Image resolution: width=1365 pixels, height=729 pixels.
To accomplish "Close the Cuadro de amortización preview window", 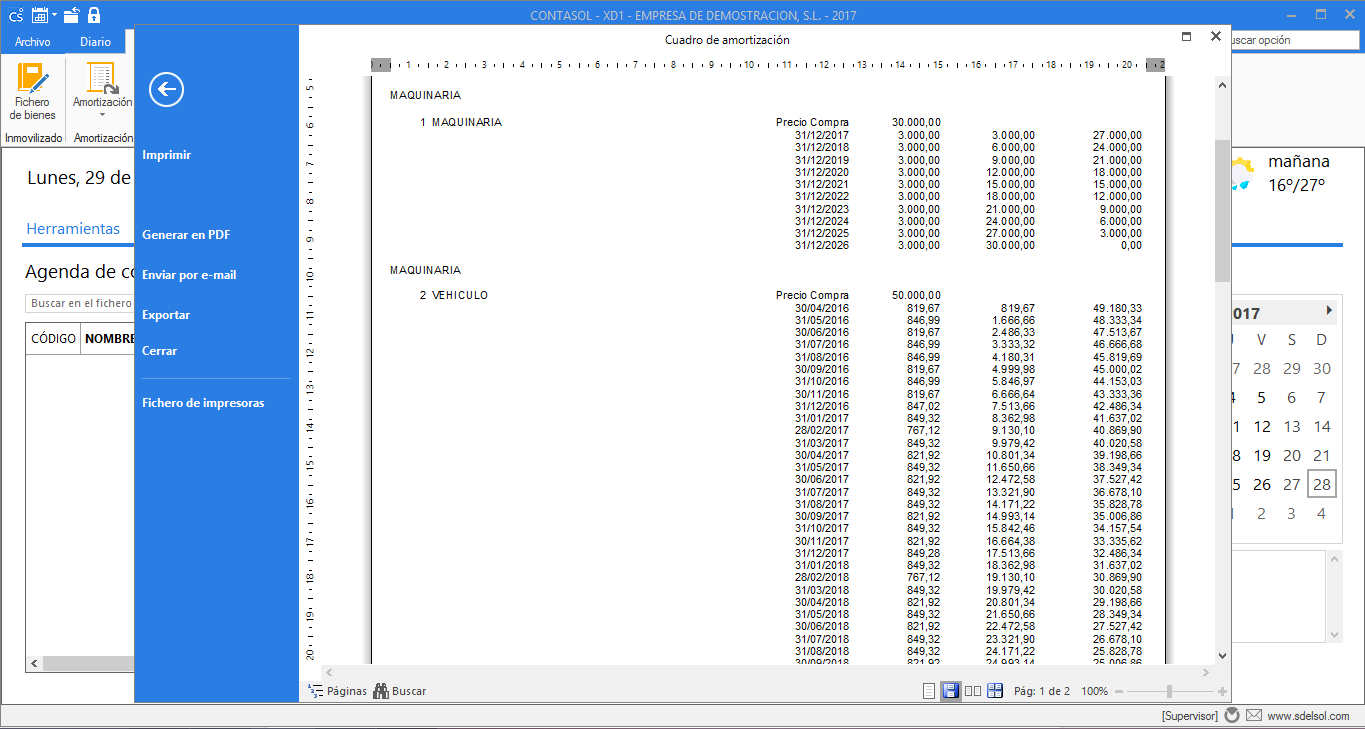I will tap(1216, 36).
